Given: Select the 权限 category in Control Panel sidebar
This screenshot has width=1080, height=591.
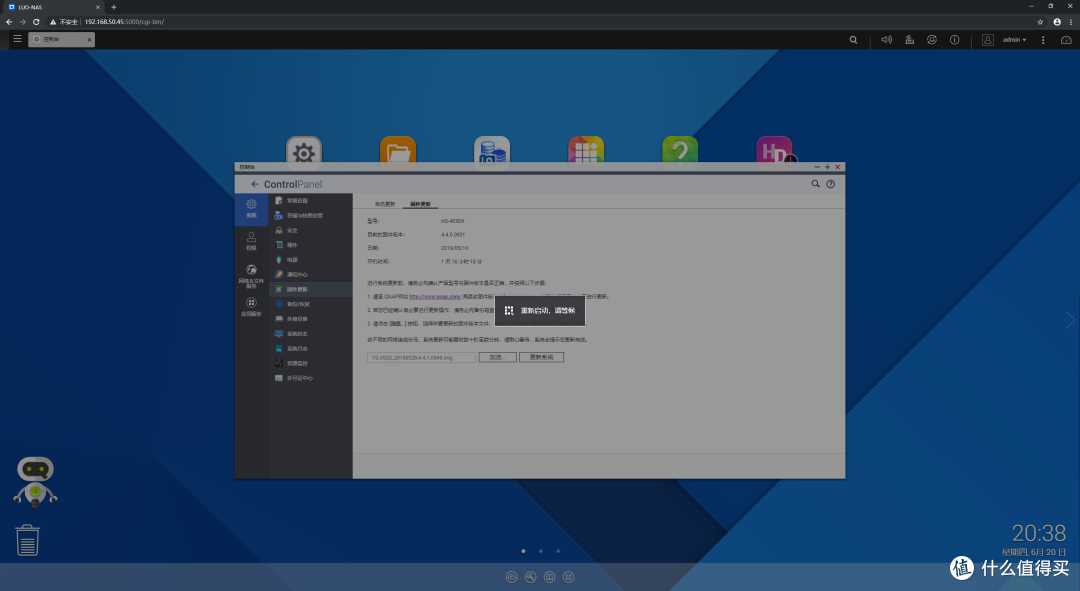Looking at the screenshot, I should pos(251,241).
